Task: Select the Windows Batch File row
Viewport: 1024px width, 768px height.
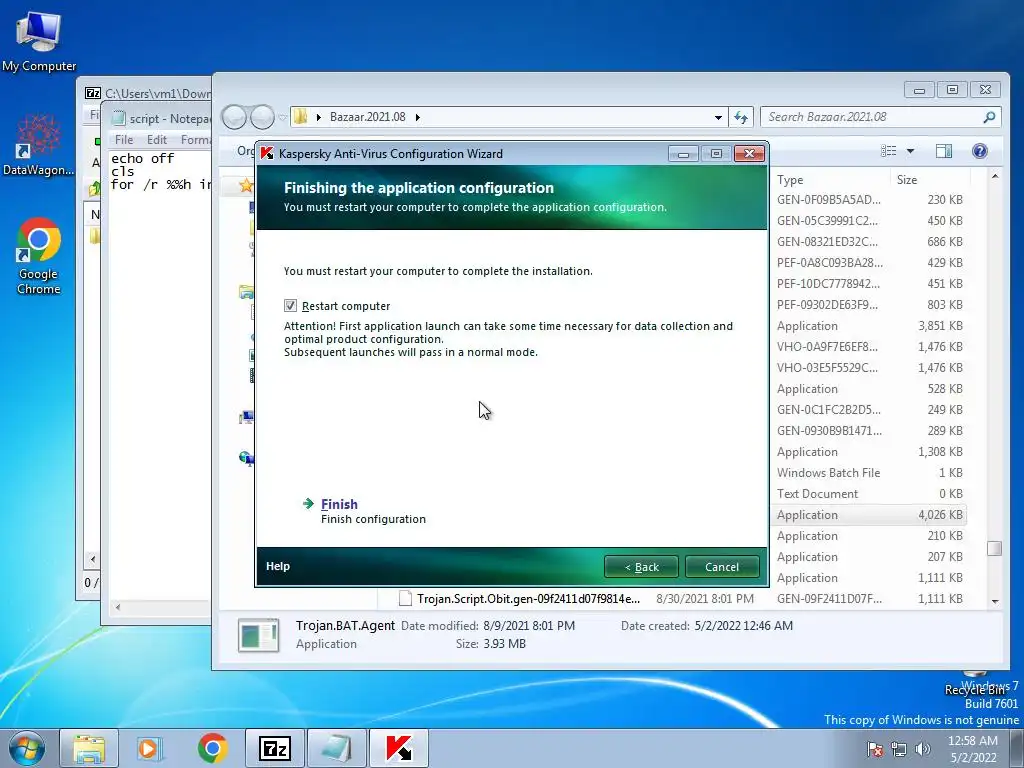Action: 869,473
